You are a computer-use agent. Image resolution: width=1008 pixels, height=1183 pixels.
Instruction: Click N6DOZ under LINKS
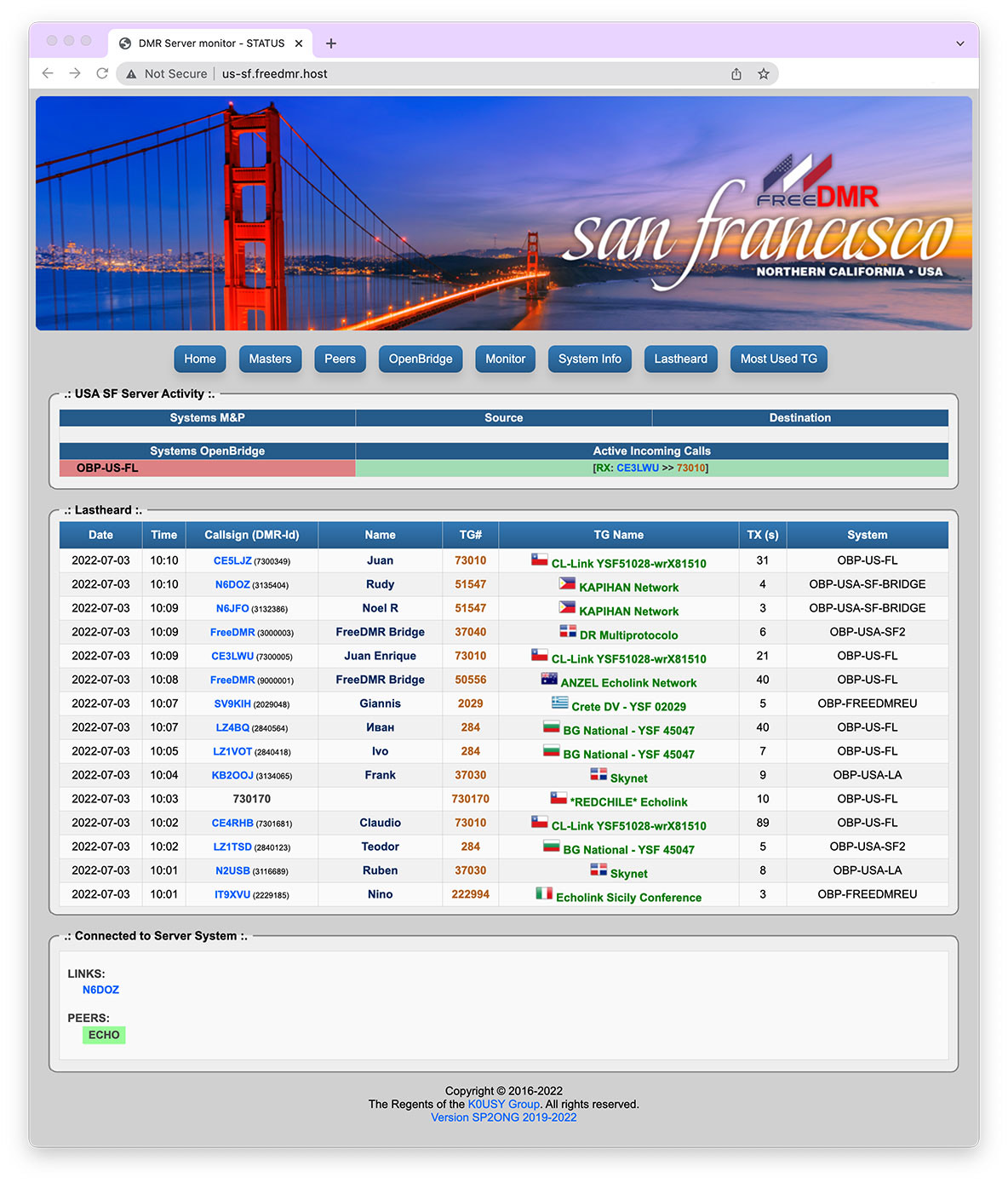tap(100, 990)
